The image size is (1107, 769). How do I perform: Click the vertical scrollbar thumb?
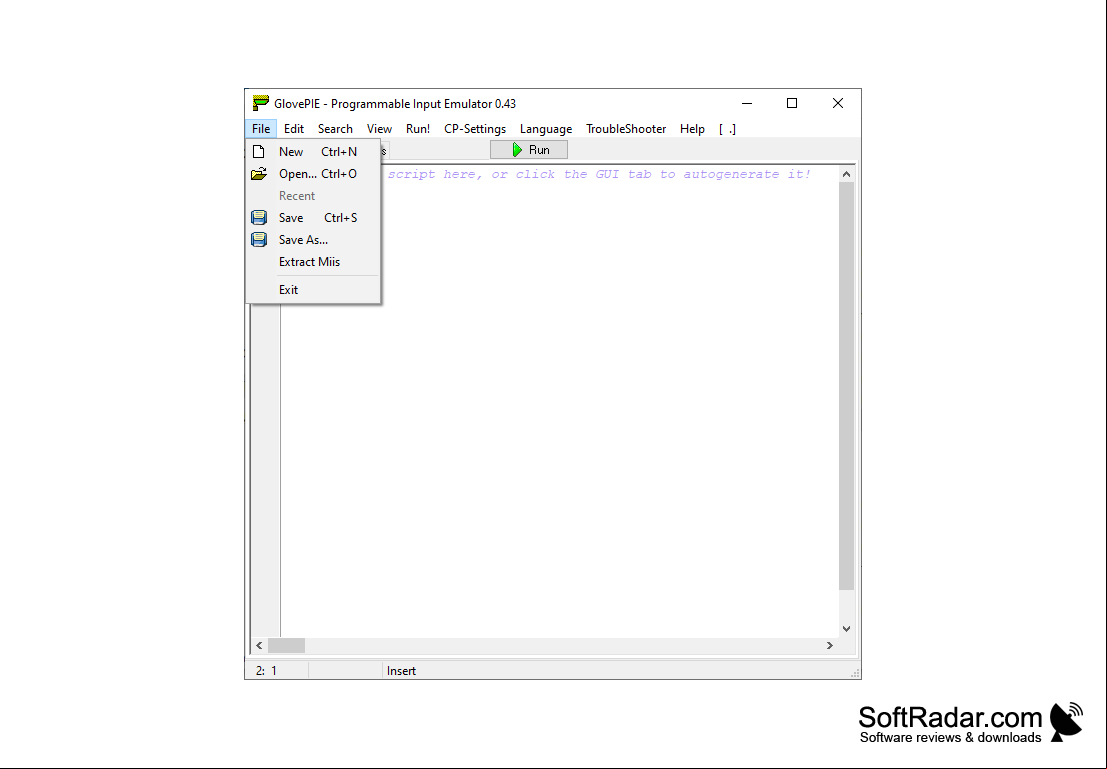pos(846,386)
